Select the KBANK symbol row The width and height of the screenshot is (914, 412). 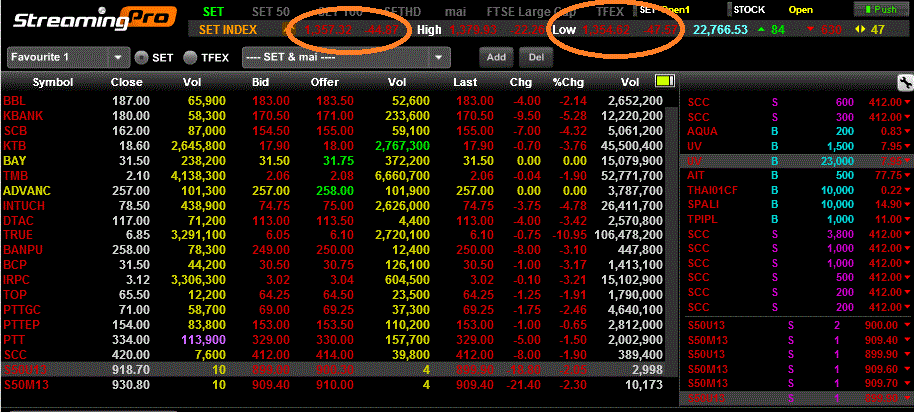[333, 116]
